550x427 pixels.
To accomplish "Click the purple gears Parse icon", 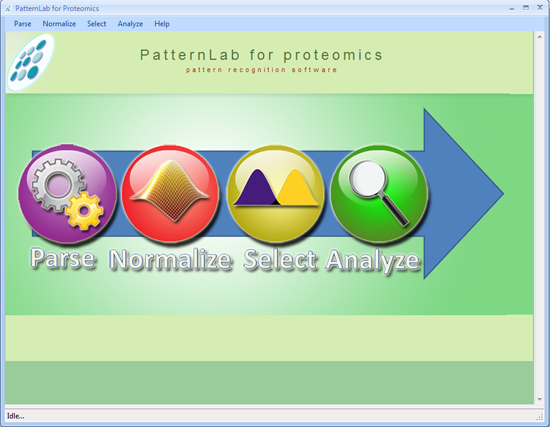I will pyautogui.click(x=67, y=193).
